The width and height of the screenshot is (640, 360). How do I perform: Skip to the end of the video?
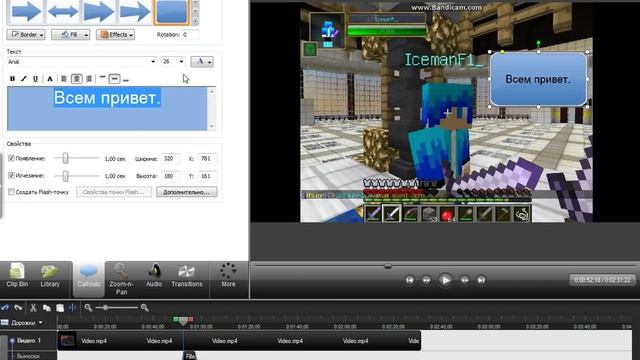tap(481, 280)
